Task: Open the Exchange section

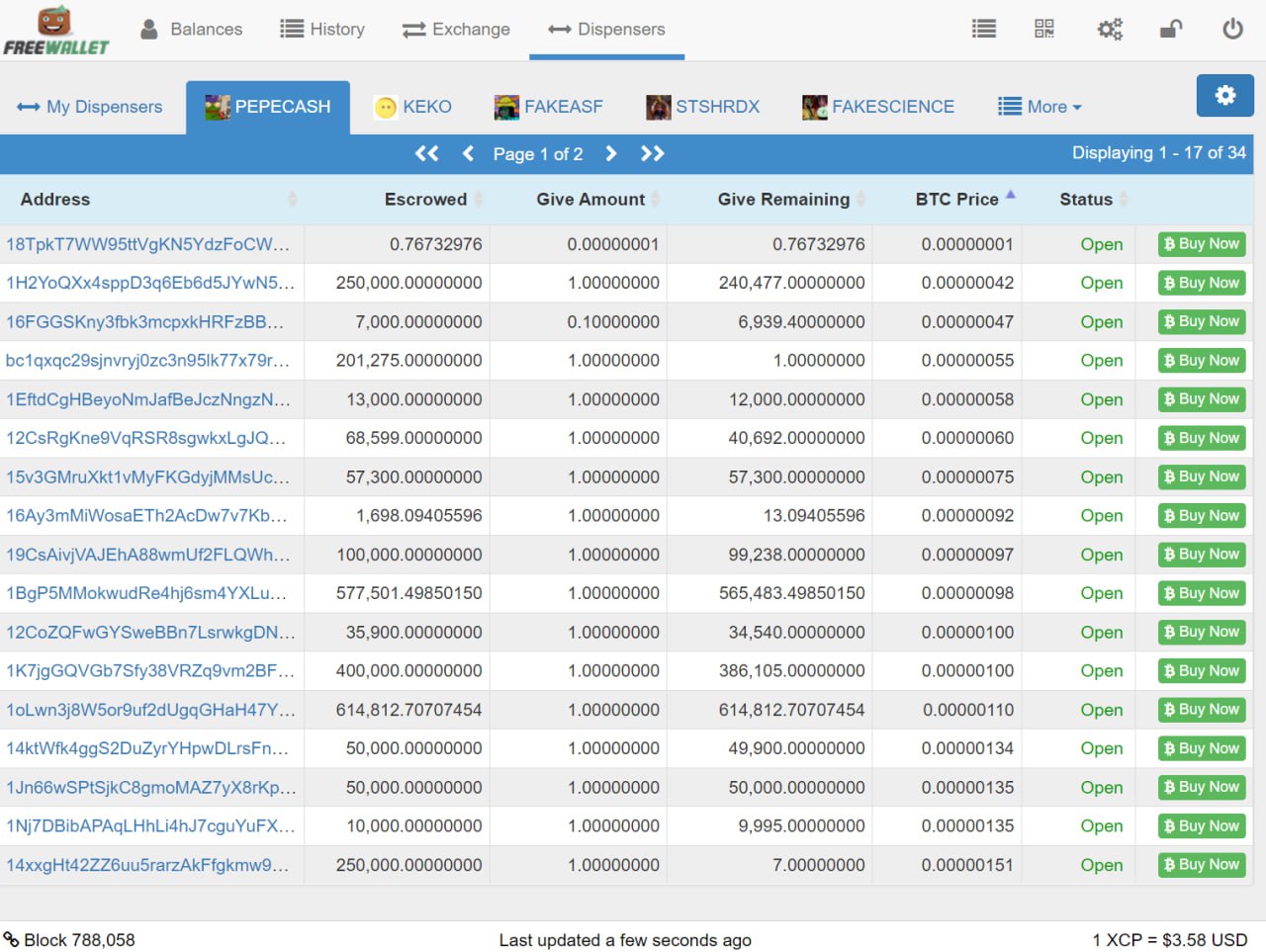Action: (456, 30)
